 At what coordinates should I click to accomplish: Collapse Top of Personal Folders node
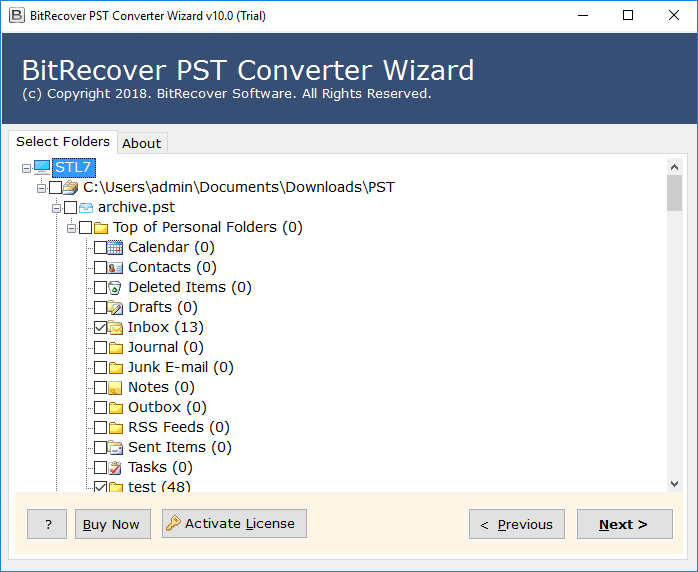point(72,228)
